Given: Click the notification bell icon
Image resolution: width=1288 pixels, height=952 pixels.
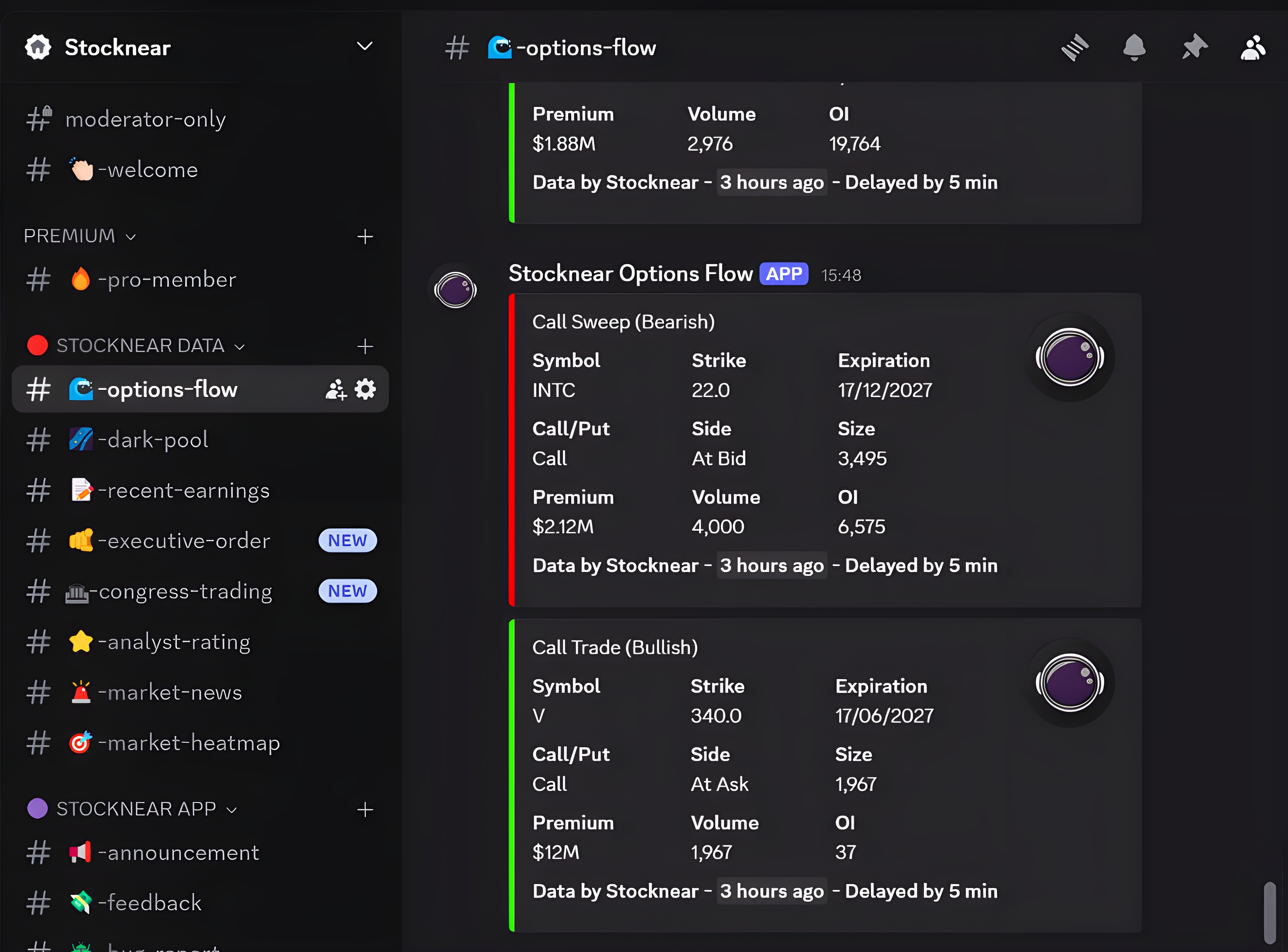Looking at the screenshot, I should point(1134,47).
